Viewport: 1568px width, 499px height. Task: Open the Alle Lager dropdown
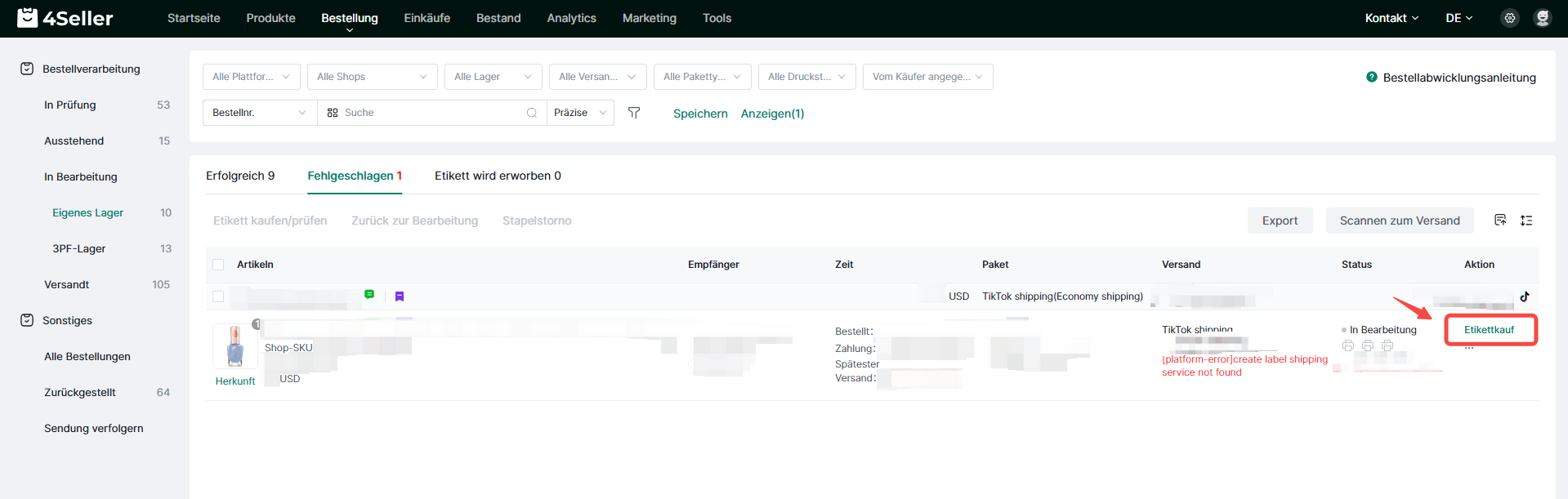[x=493, y=77]
